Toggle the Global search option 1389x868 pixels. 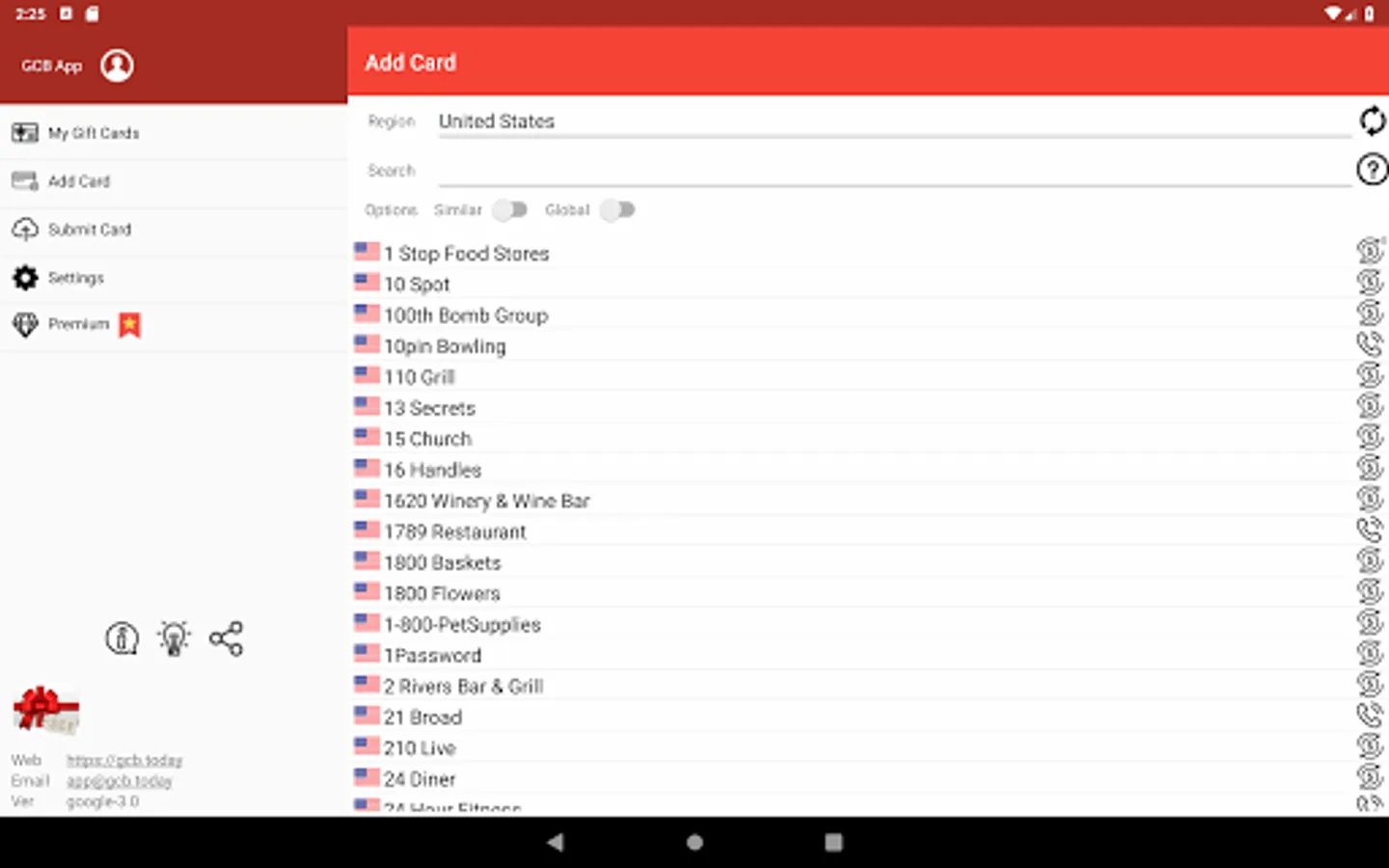[x=617, y=209]
